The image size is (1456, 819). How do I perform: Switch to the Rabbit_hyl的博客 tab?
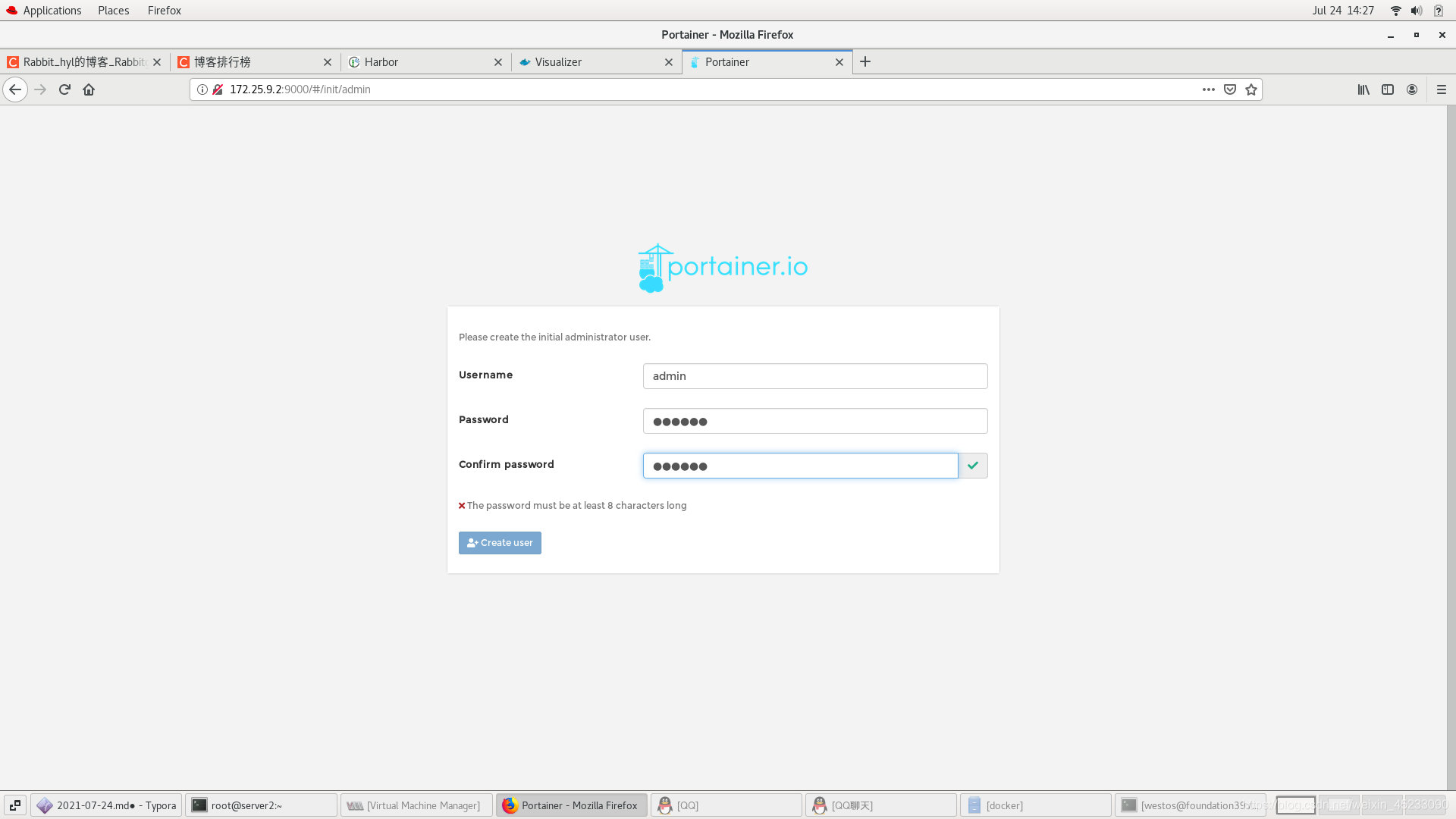(85, 62)
